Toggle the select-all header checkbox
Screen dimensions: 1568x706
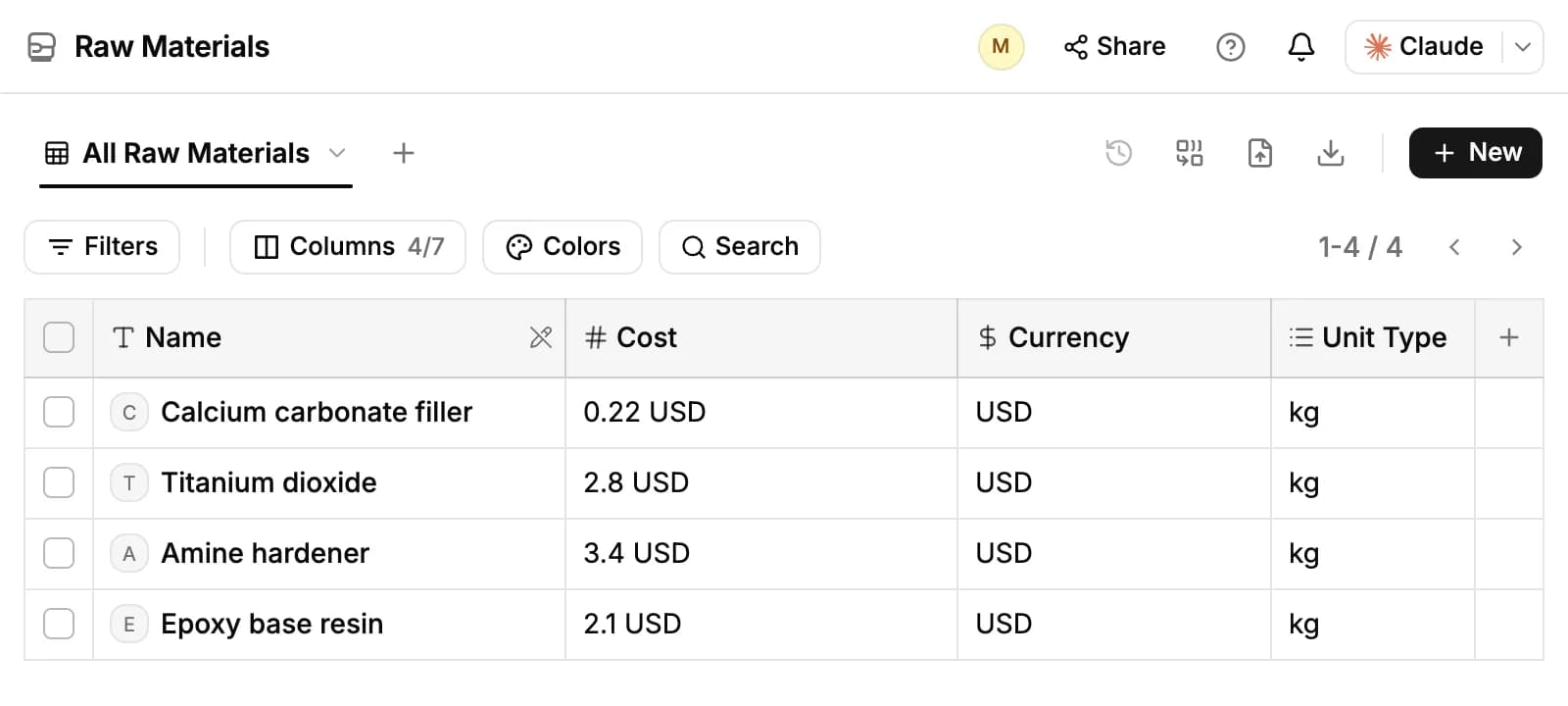[x=59, y=337]
